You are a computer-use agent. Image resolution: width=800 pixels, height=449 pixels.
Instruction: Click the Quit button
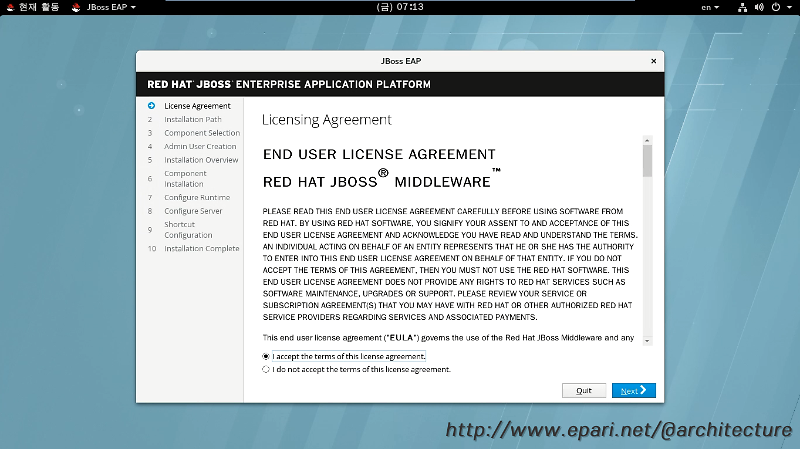(584, 390)
